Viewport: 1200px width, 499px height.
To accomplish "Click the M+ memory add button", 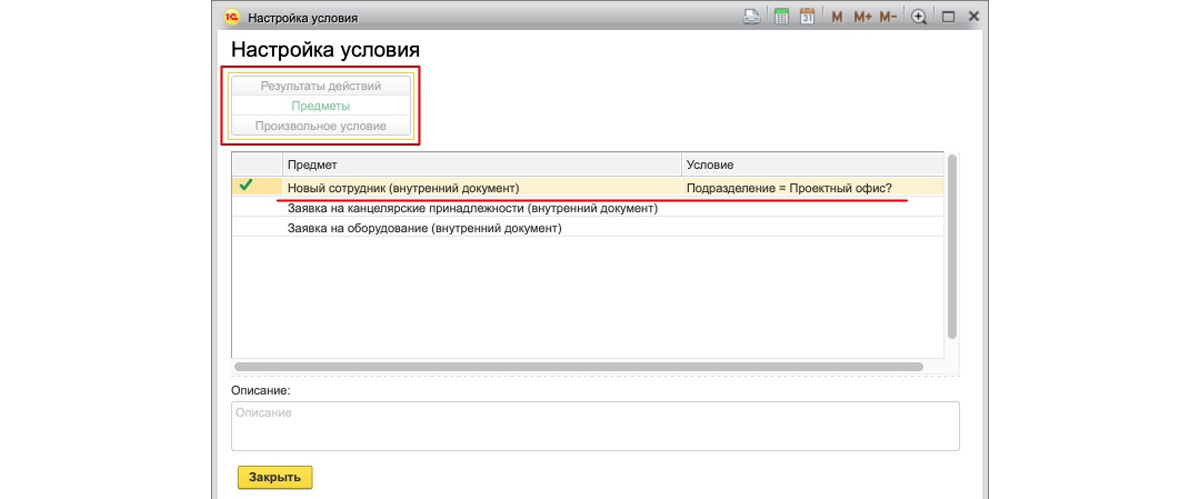I will pyautogui.click(x=863, y=17).
